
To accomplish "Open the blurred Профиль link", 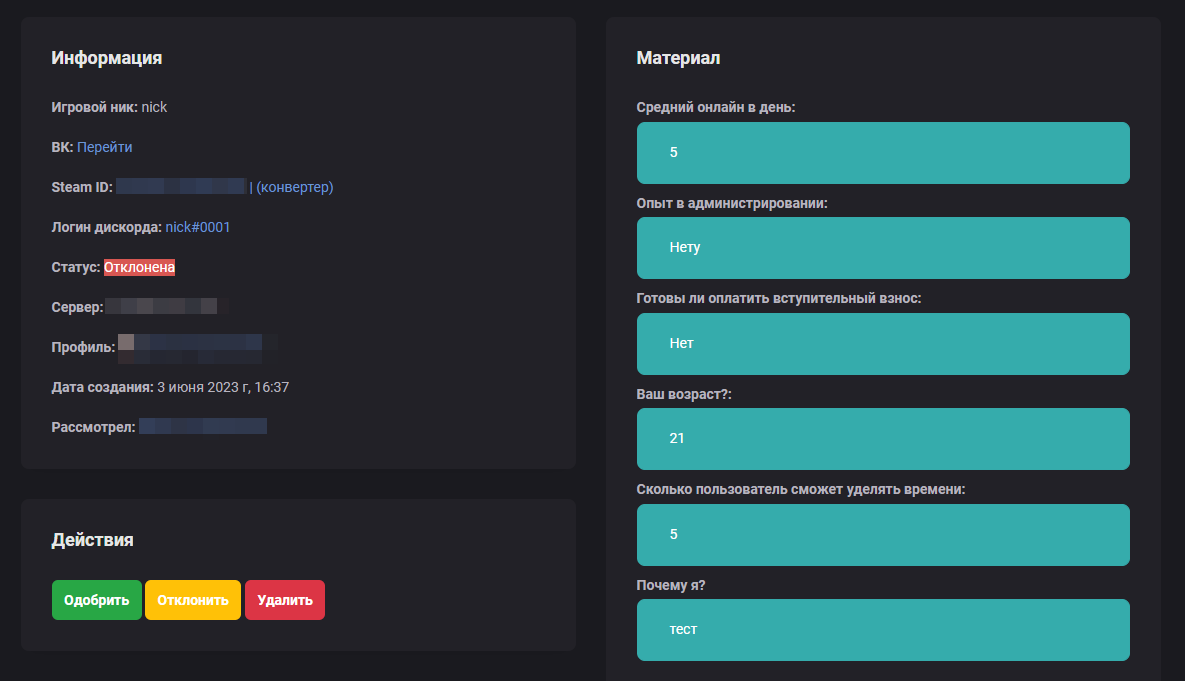I will [x=190, y=347].
